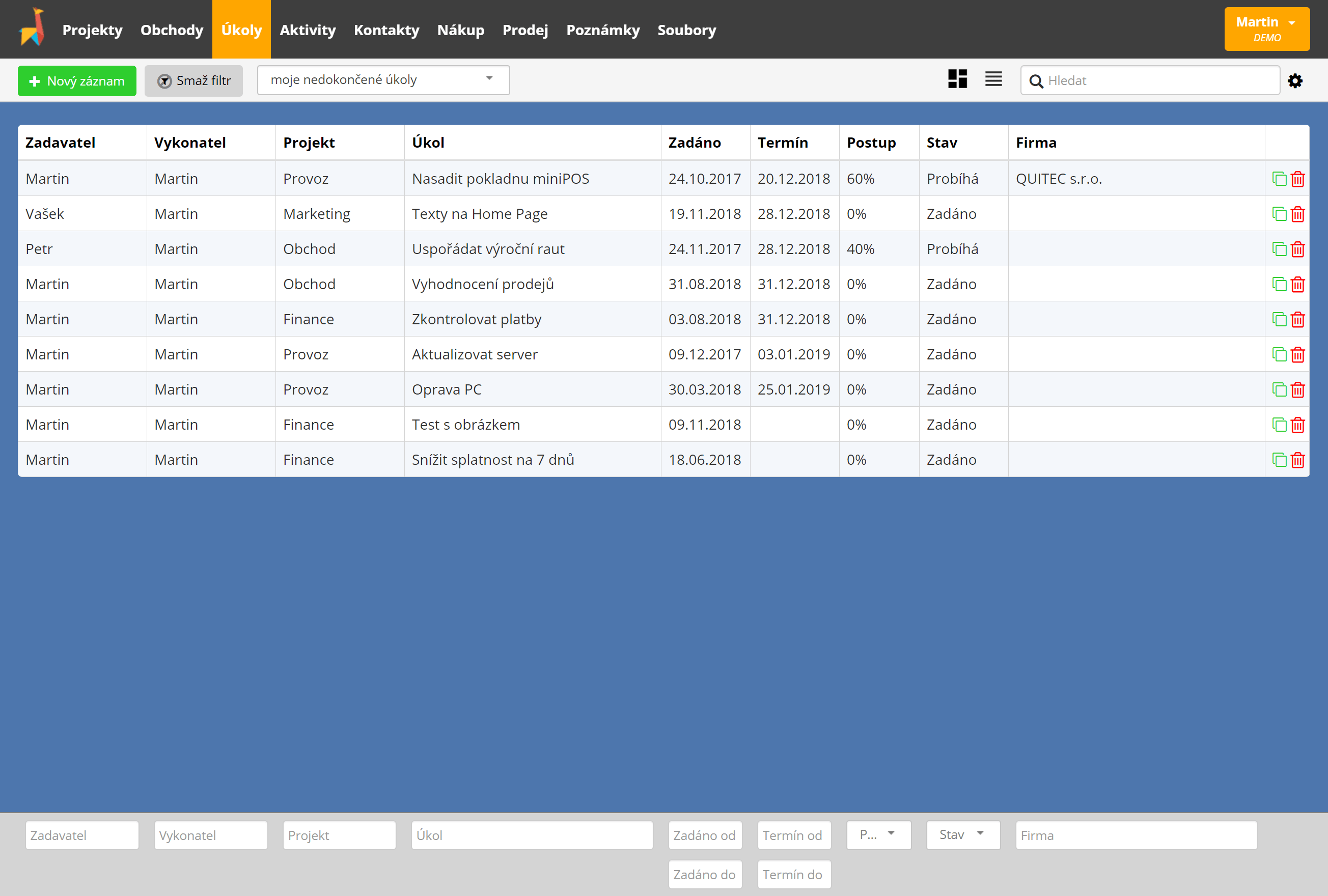This screenshot has width=1328, height=896.
Task: Go to Aktivity section
Action: (308, 30)
